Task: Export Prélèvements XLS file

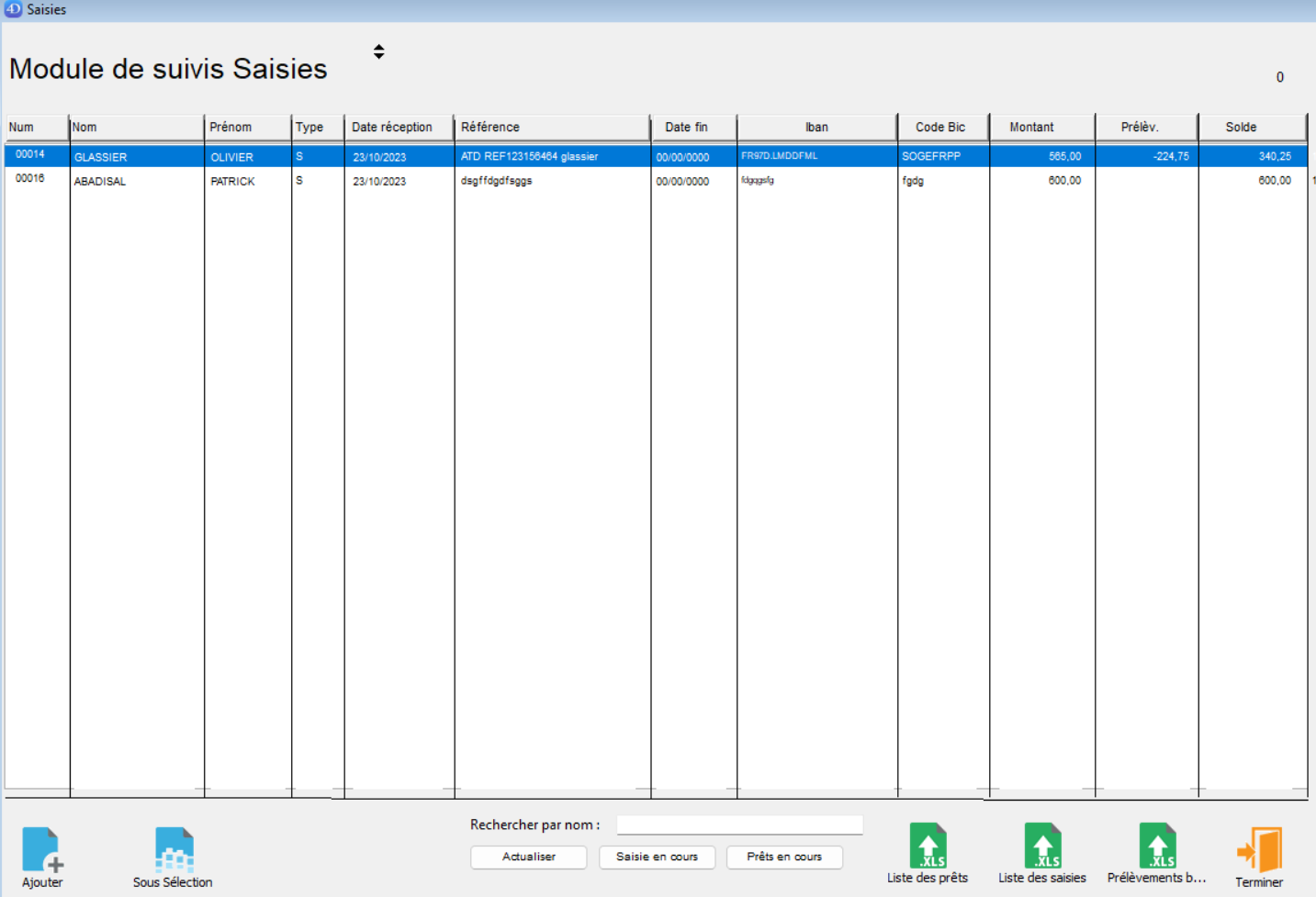Action: point(1157,846)
